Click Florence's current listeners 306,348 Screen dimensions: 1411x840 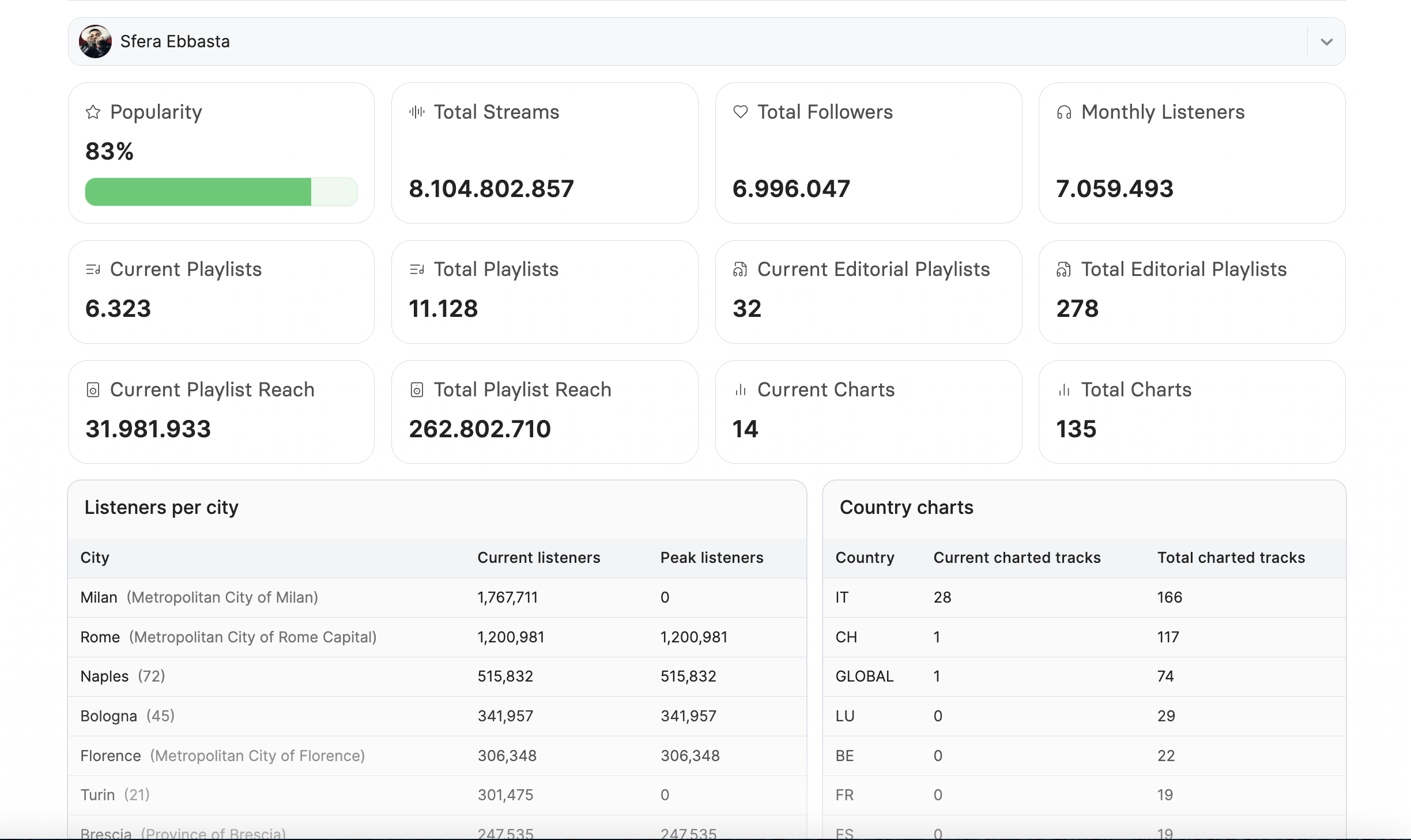click(507, 756)
